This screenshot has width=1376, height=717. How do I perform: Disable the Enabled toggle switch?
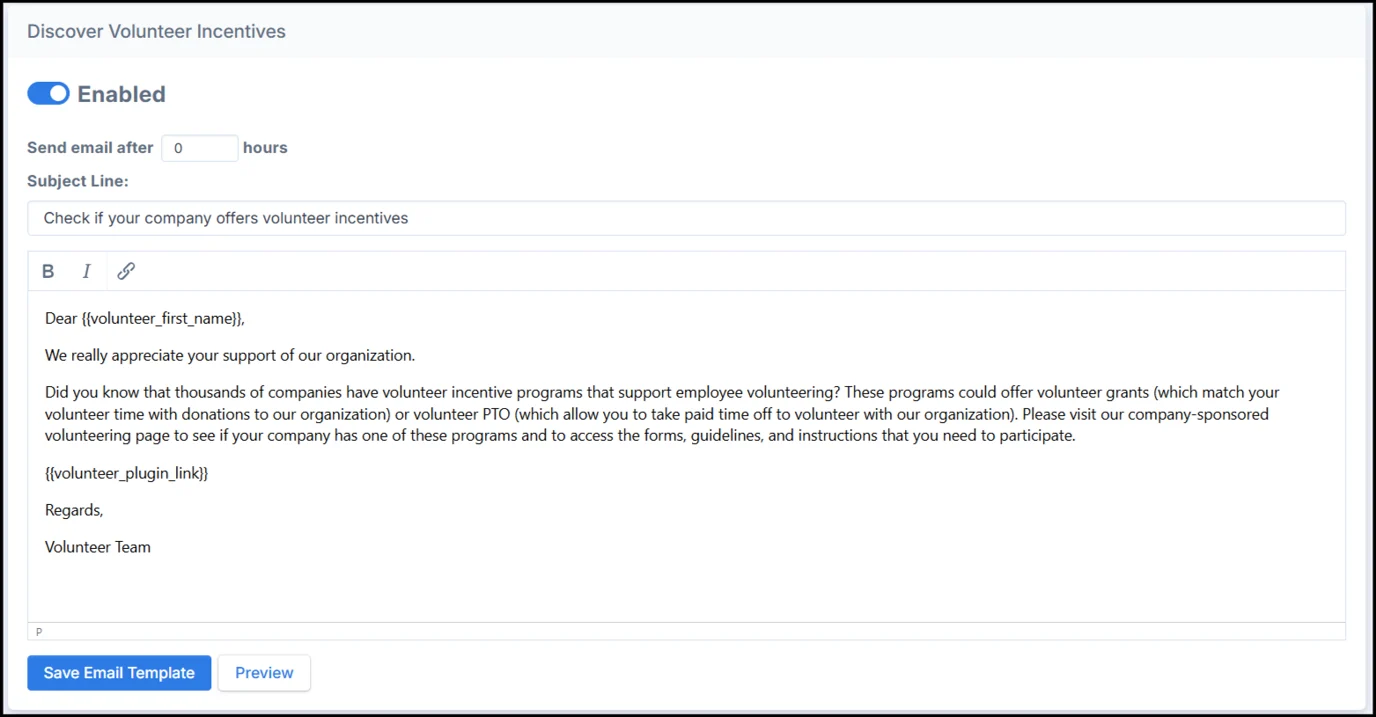coord(48,94)
